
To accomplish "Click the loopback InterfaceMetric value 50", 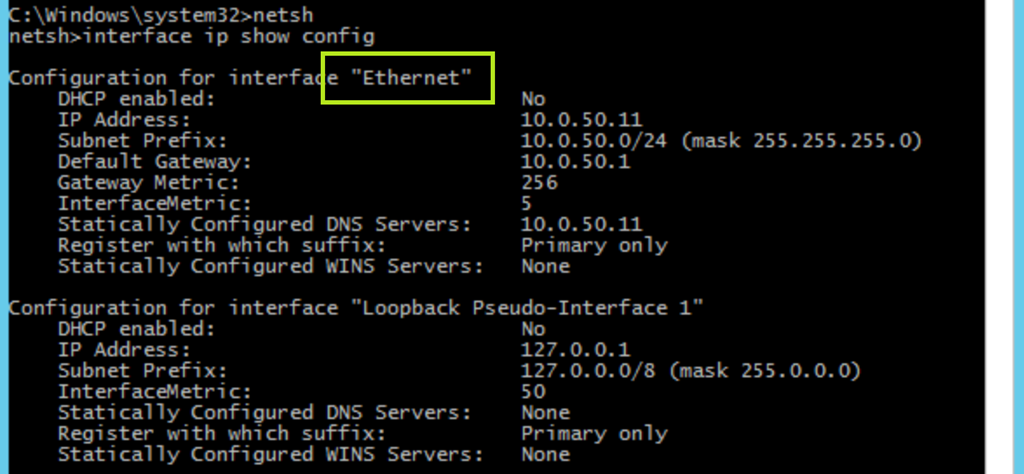I will coord(533,392).
